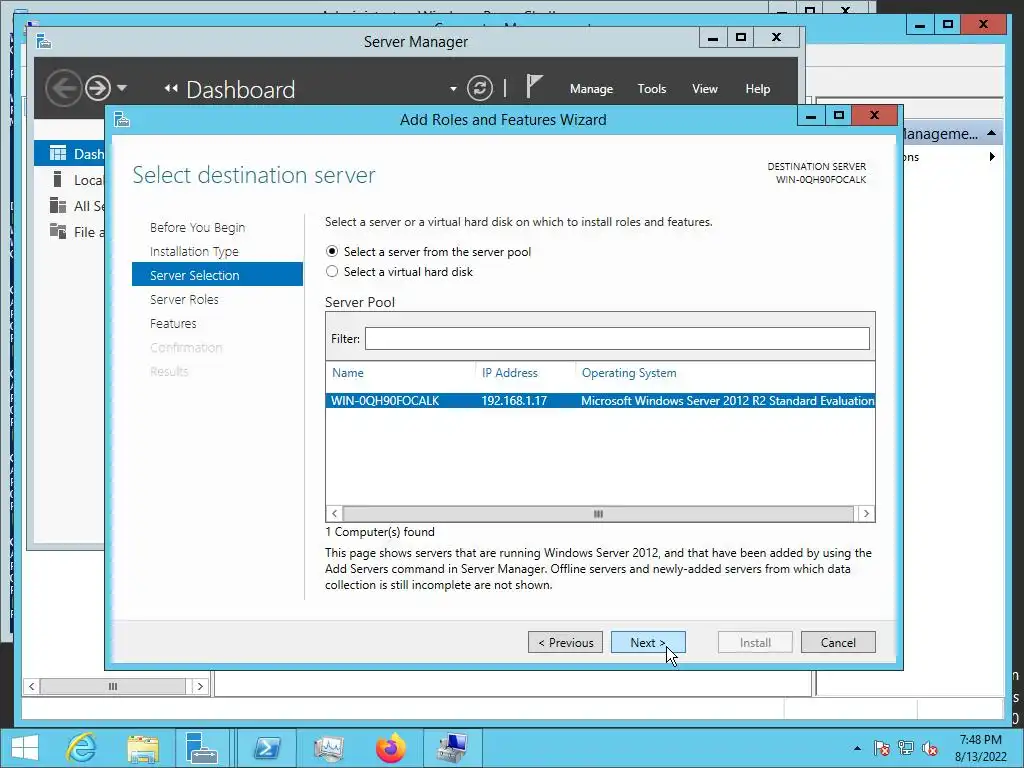Select Dashboard in Server Manager sidebar
Screen dimensions: 1024x768
coord(69,153)
